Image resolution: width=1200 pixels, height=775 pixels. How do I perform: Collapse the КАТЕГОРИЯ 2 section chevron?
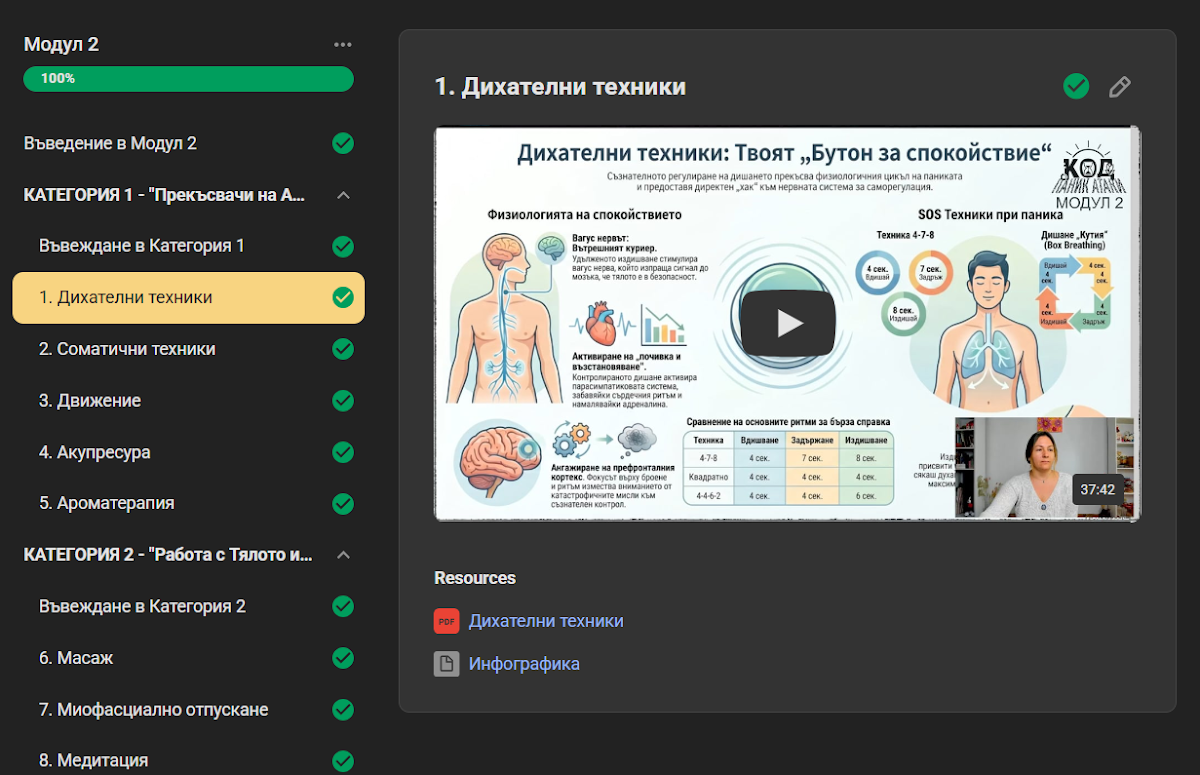pos(343,555)
